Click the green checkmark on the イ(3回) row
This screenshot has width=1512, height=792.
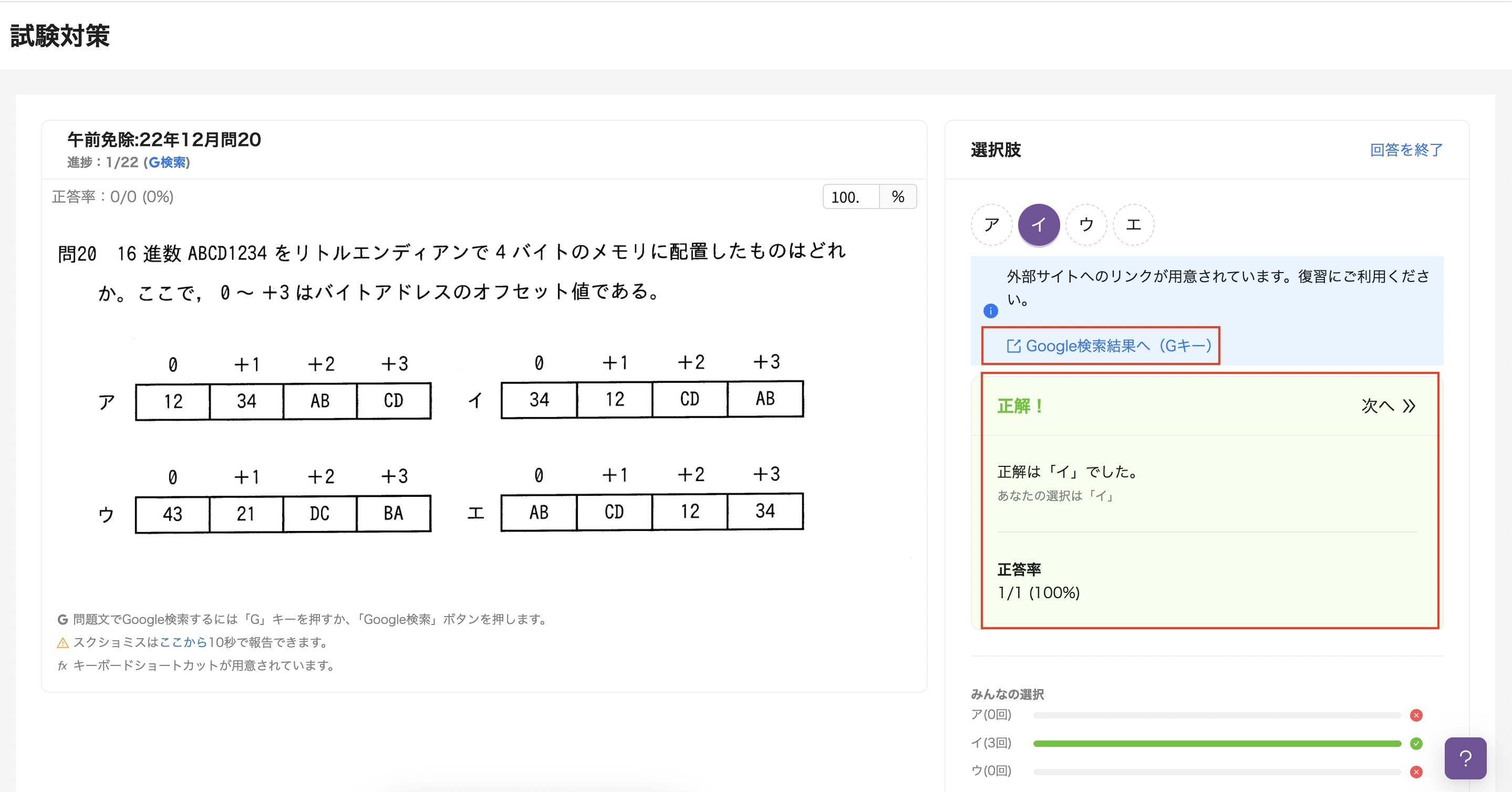(x=1417, y=742)
